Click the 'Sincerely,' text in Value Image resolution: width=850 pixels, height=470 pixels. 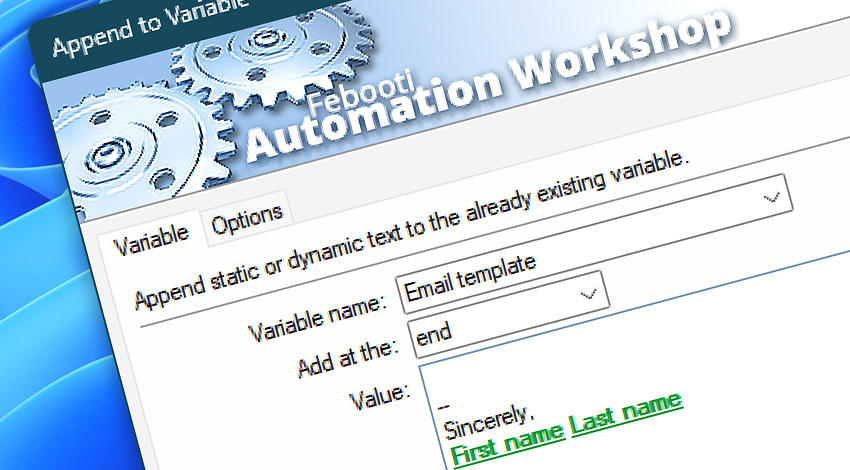click(x=489, y=422)
